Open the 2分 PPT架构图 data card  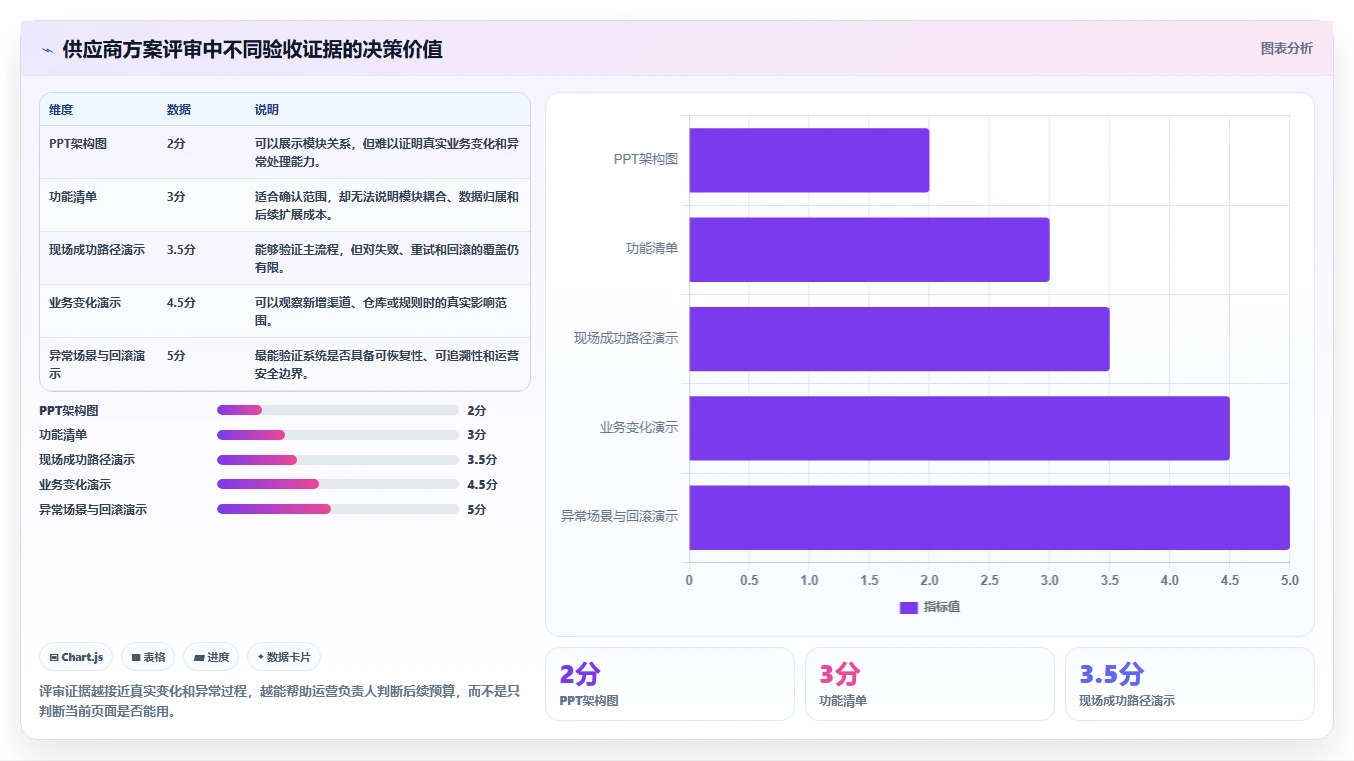[x=670, y=684]
